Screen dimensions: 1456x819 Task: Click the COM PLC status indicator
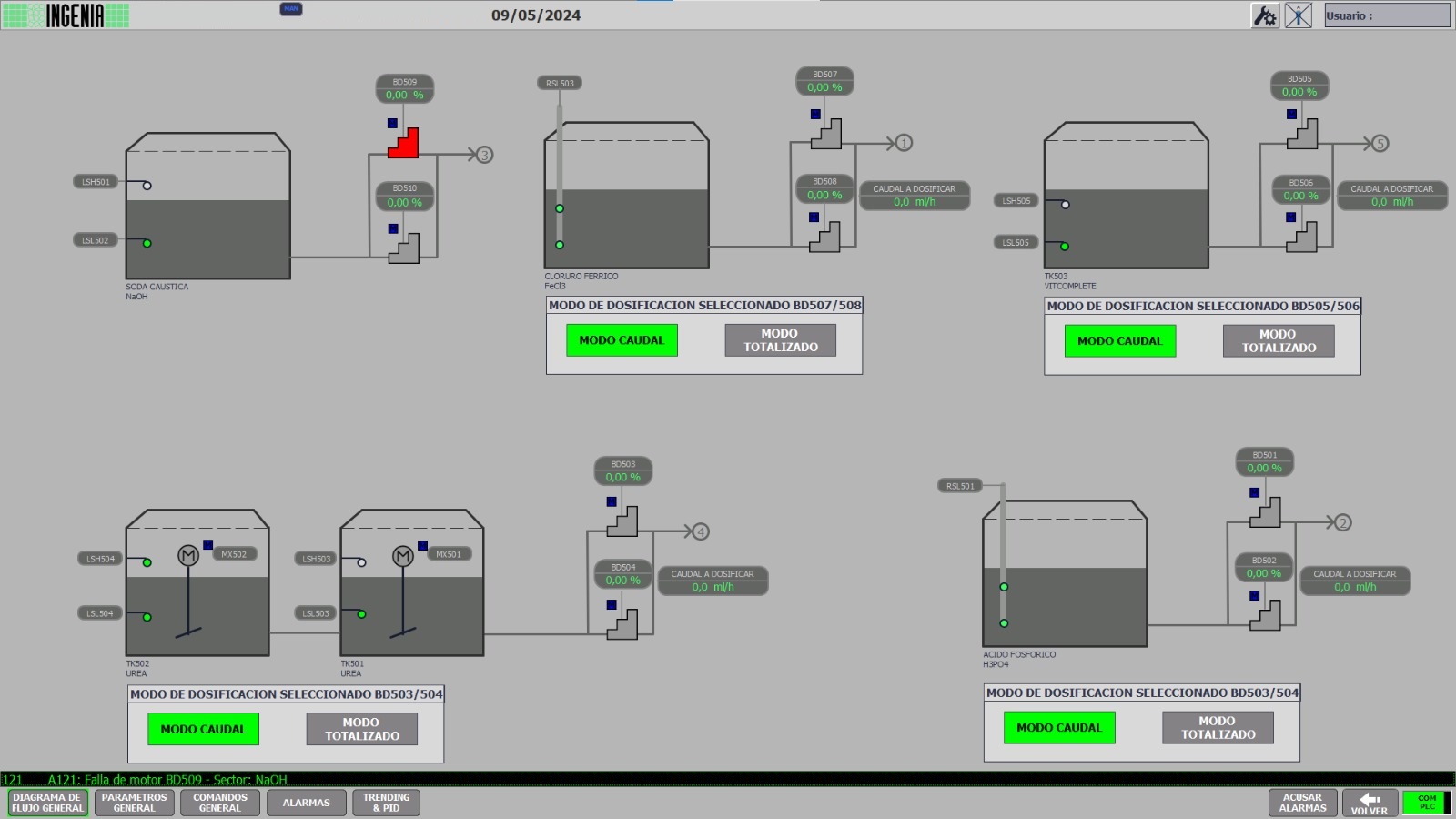(1427, 803)
